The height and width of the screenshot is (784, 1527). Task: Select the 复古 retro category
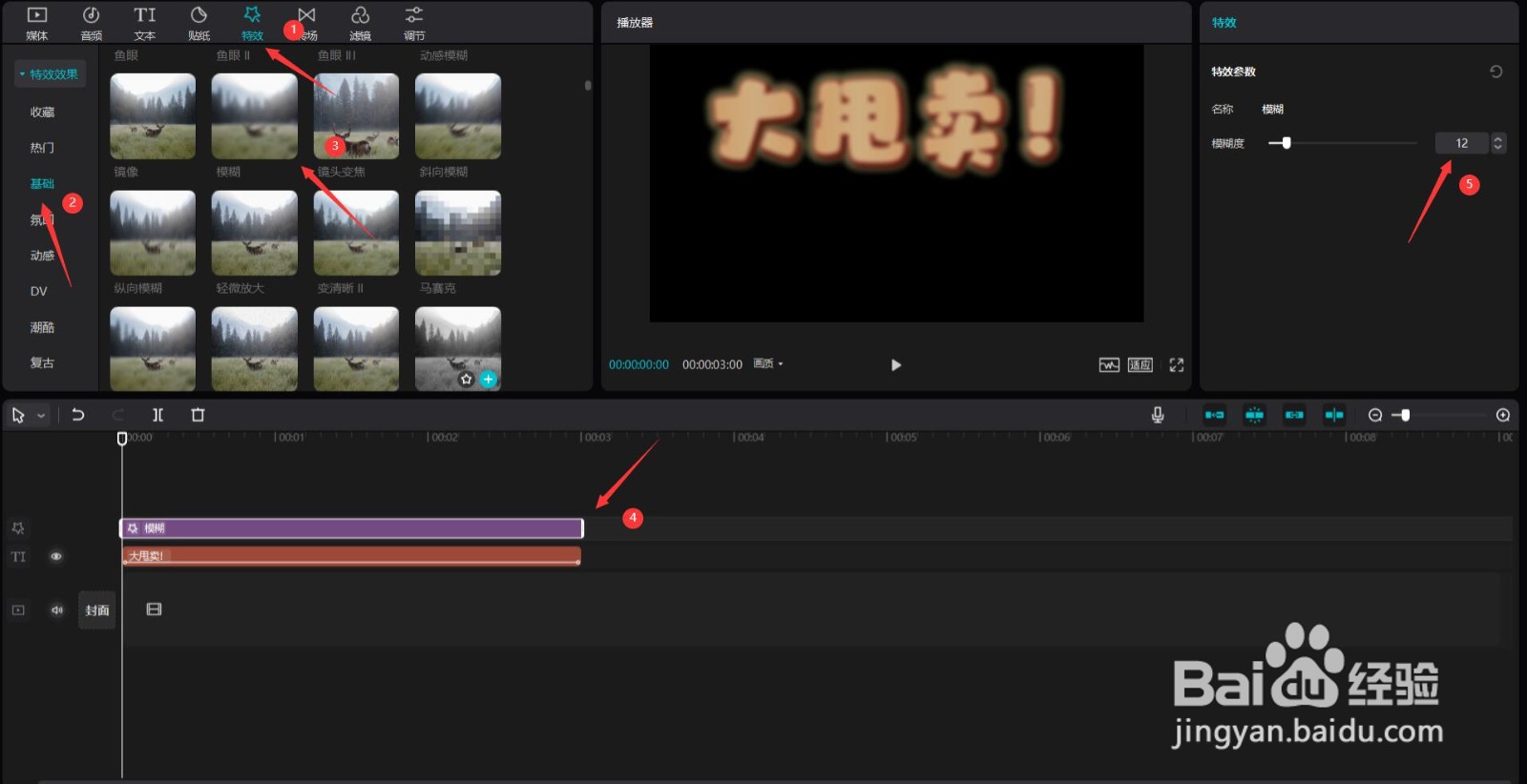[42, 362]
